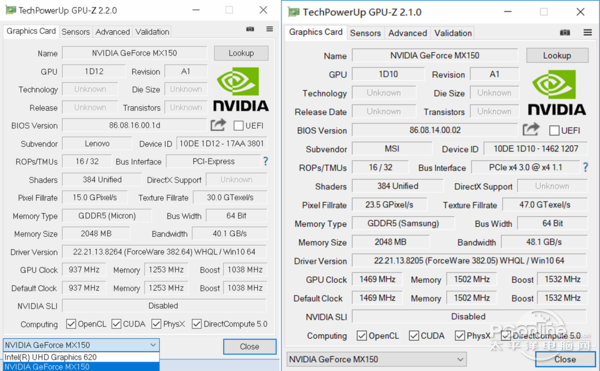The image size is (600, 371).
Task: Click GPU-Z 2.1.0 title bar app icon
Action: 293,12
